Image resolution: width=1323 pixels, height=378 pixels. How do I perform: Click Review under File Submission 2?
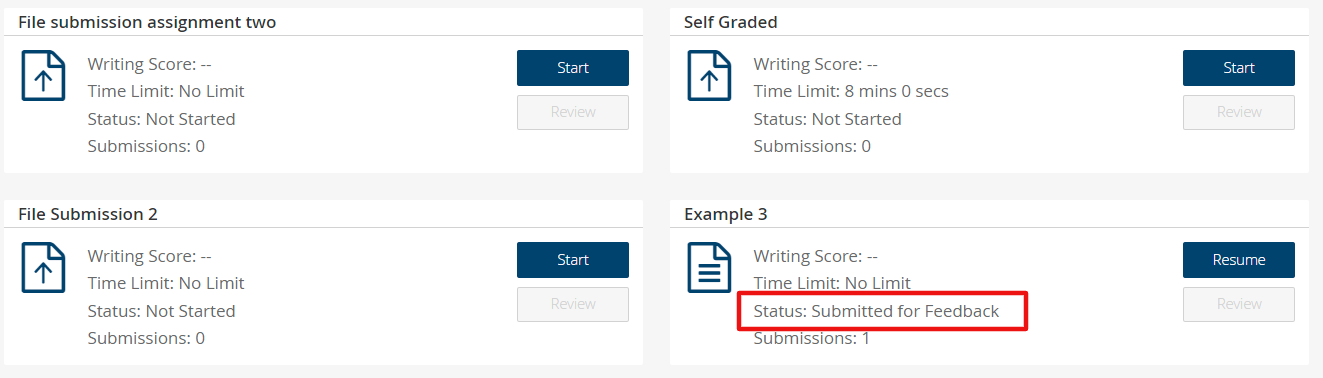click(573, 304)
